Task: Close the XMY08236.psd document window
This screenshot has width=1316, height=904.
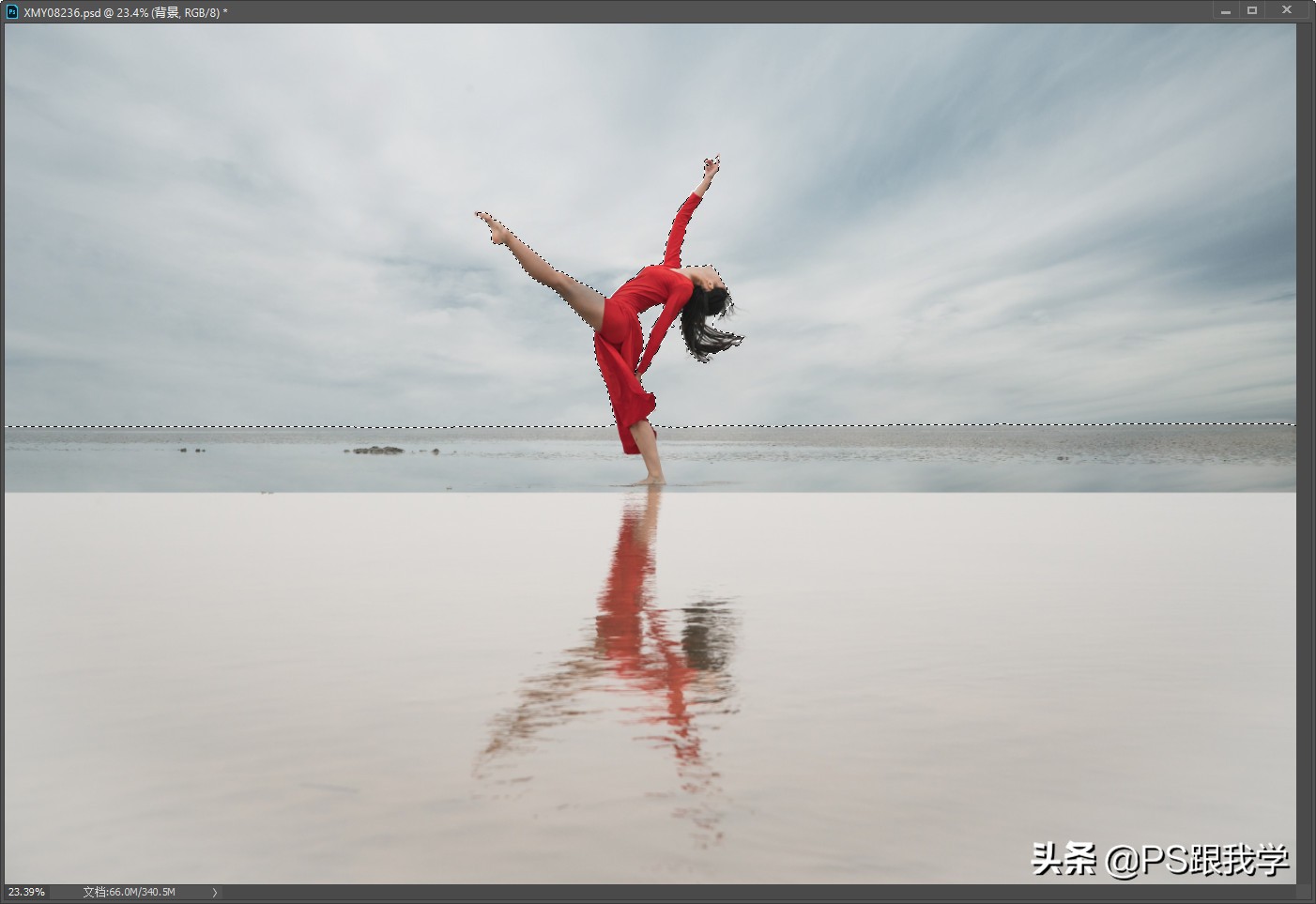Action: pos(1287,10)
